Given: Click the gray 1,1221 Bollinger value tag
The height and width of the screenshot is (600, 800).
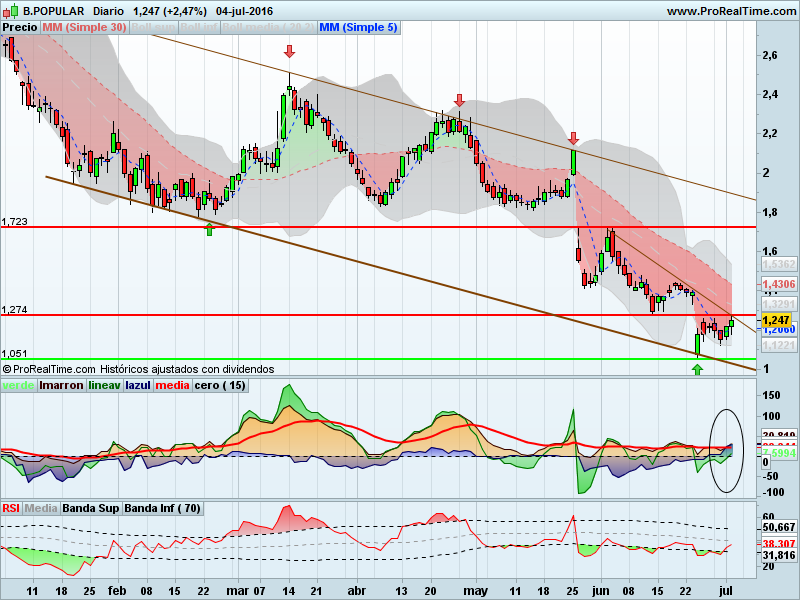Looking at the screenshot, I should (779, 345).
